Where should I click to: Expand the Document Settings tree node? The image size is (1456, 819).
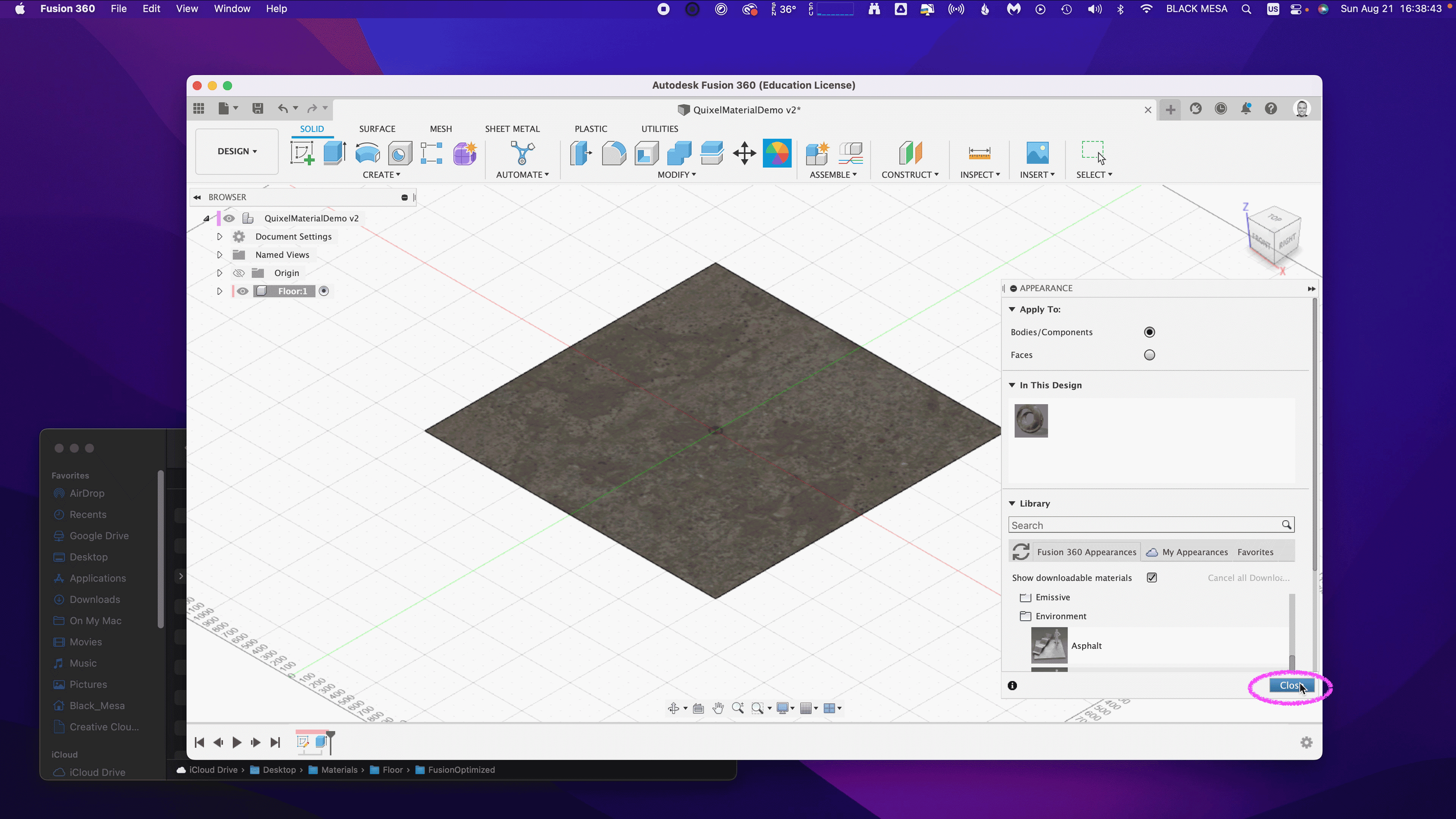(x=220, y=236)
